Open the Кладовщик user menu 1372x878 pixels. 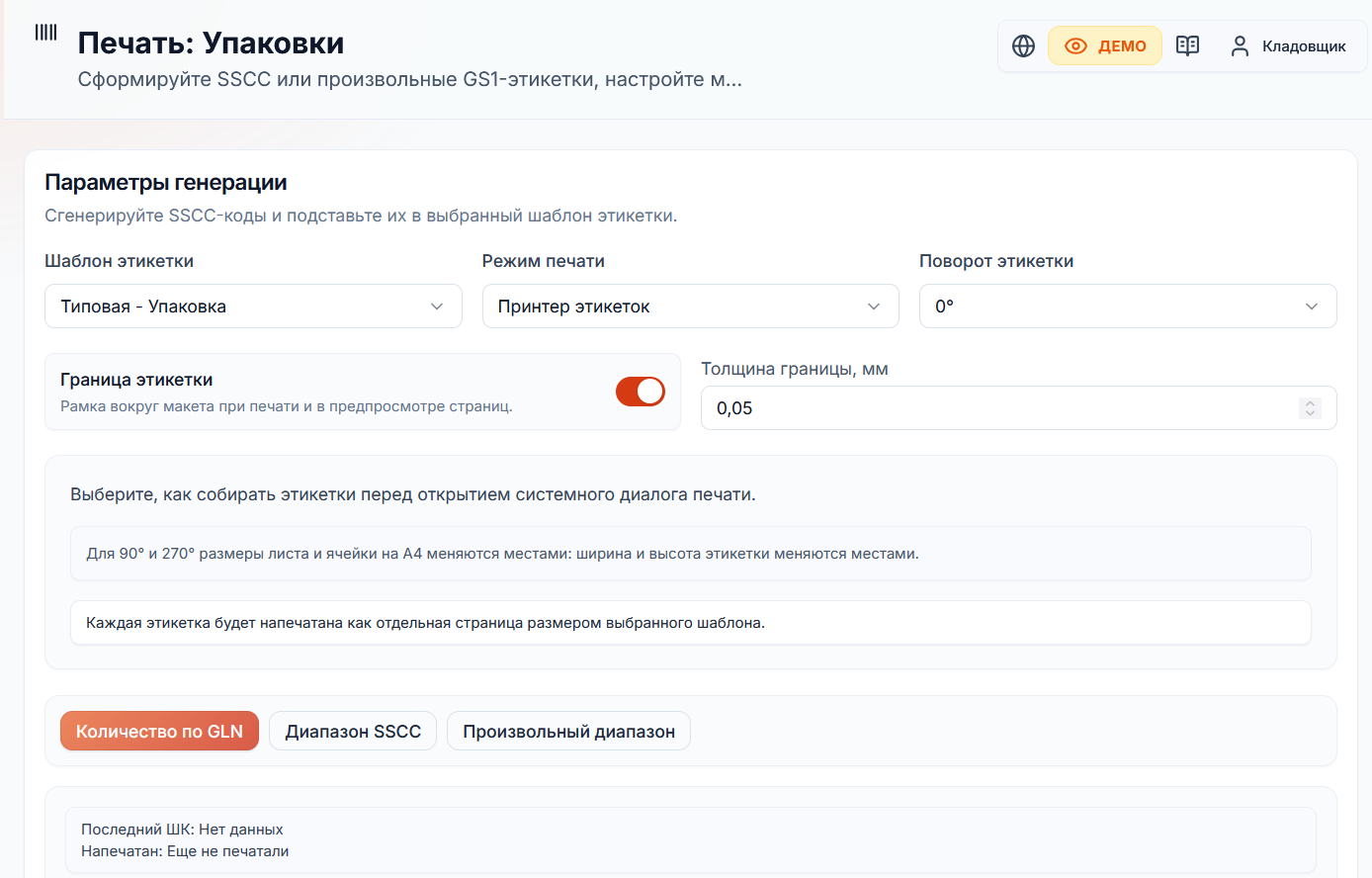coord(1288,45)
